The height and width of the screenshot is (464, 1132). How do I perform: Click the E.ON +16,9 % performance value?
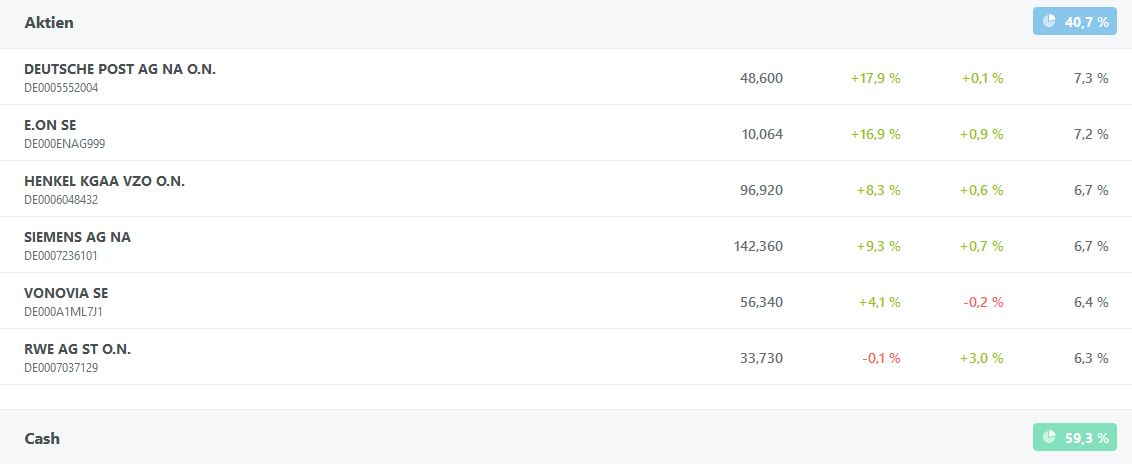(x=876, y=134)
